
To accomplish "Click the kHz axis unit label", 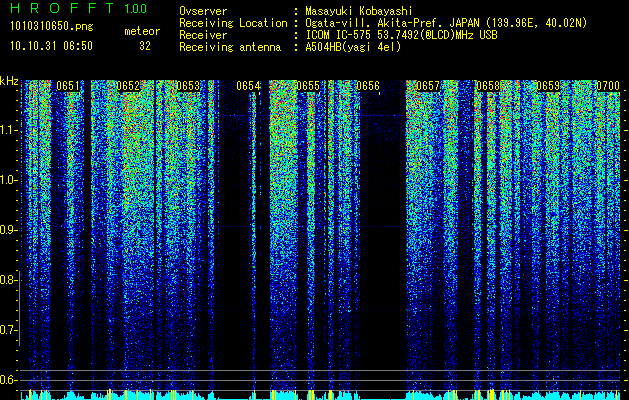I will (9, 81).
